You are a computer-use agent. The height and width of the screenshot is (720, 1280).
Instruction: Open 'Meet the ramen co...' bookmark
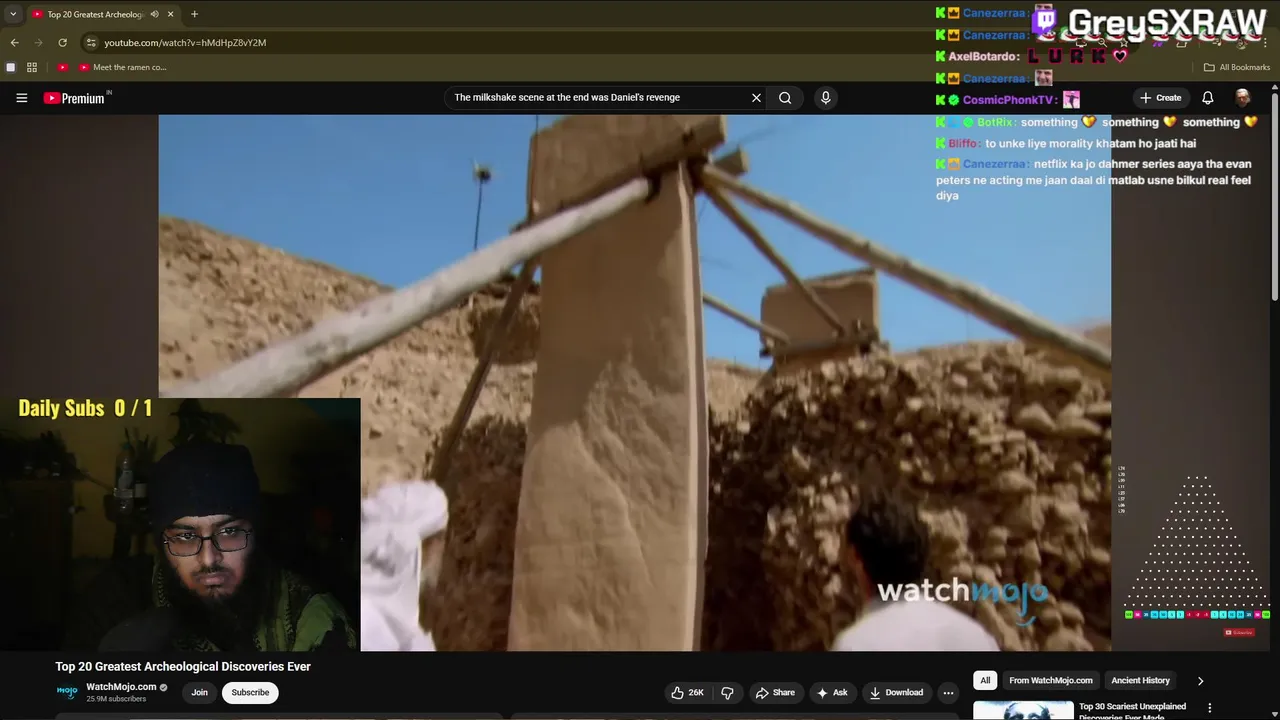(x=122, y=67)
